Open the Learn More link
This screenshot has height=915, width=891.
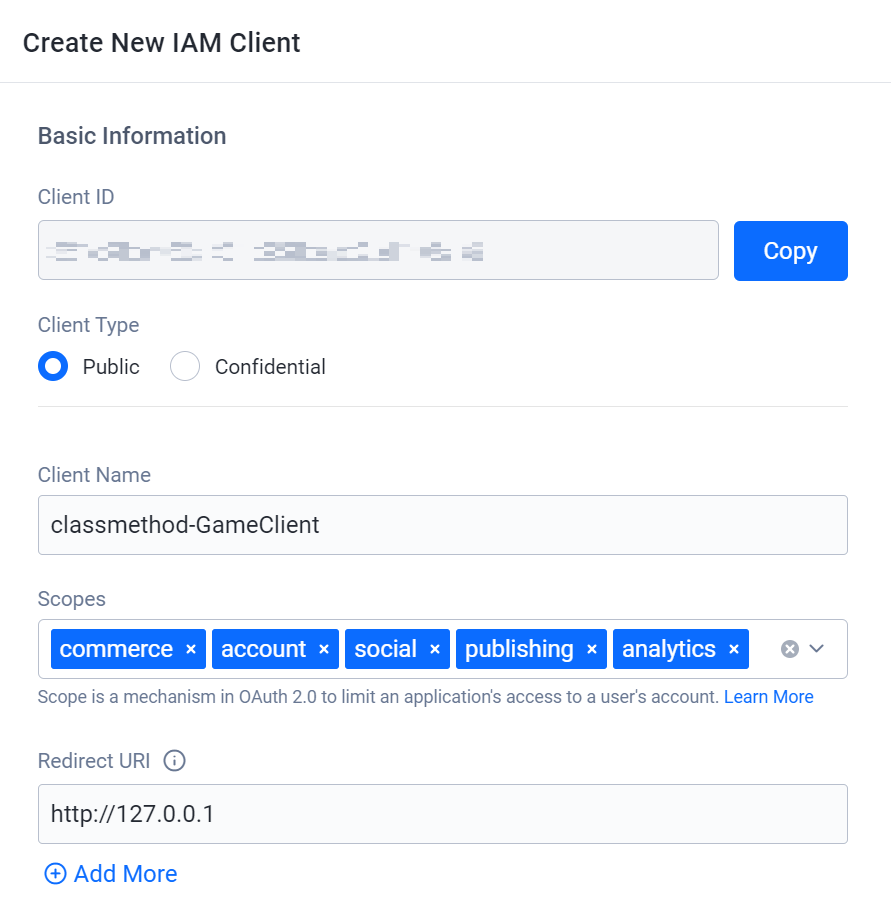coord(768,697)
